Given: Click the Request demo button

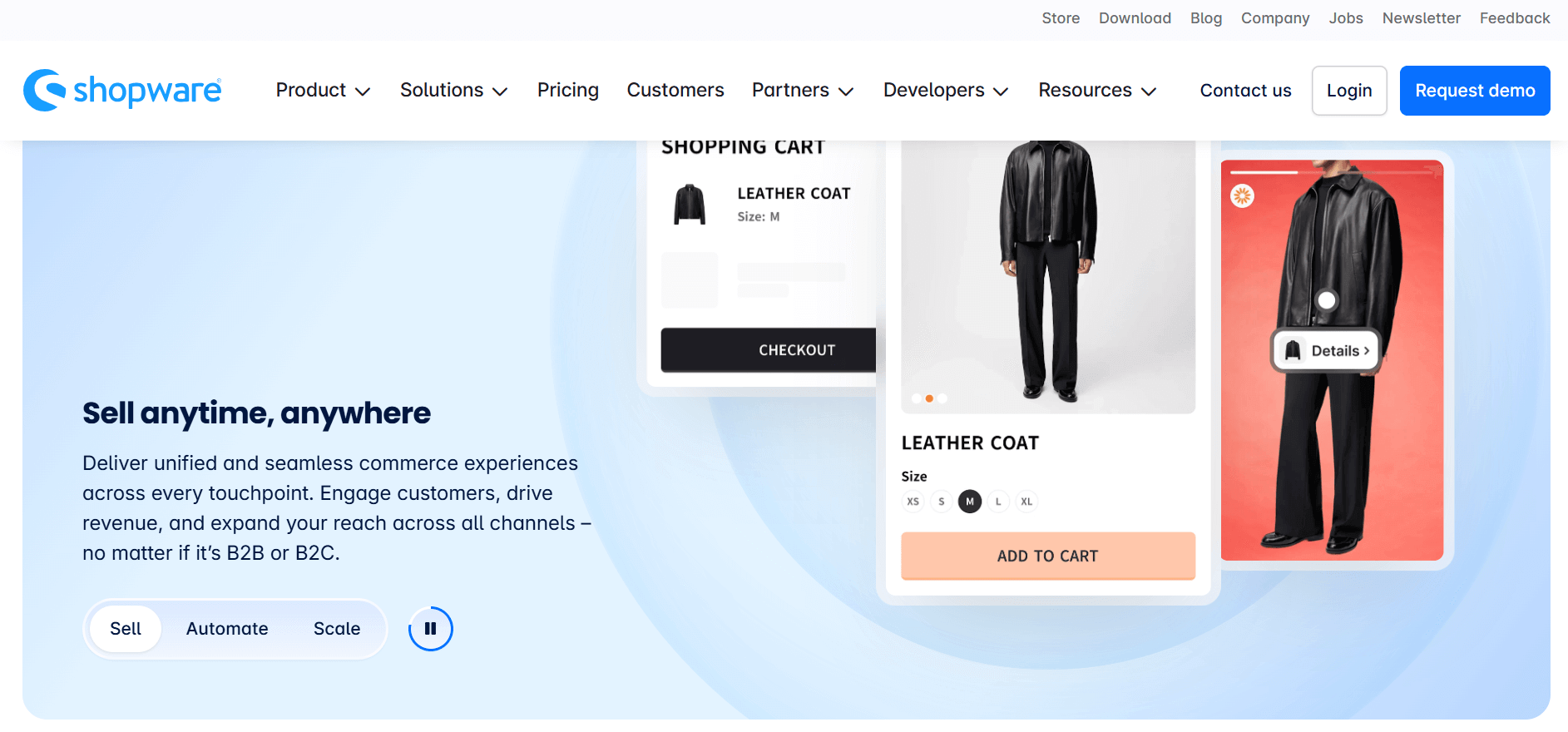Looking at the screenshot, I should pyautogui.click(x=1474, y=90).
